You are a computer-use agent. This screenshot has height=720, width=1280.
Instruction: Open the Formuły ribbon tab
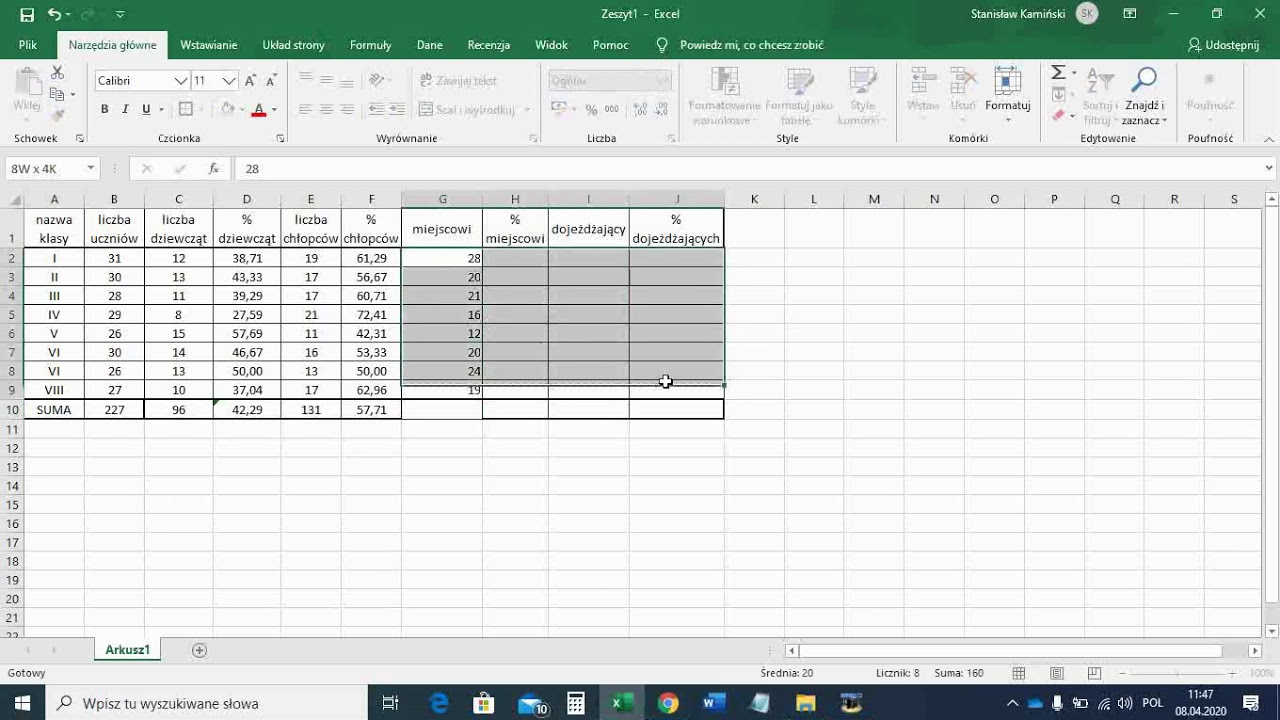point(370,45)
